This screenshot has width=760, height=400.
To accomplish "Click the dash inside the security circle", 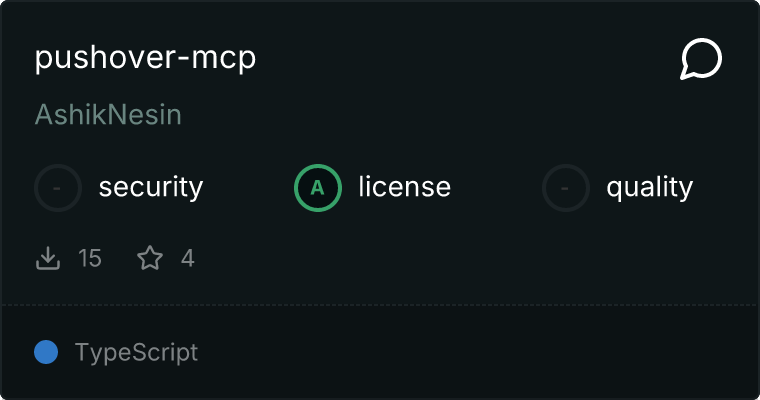I will pos(57,188).
